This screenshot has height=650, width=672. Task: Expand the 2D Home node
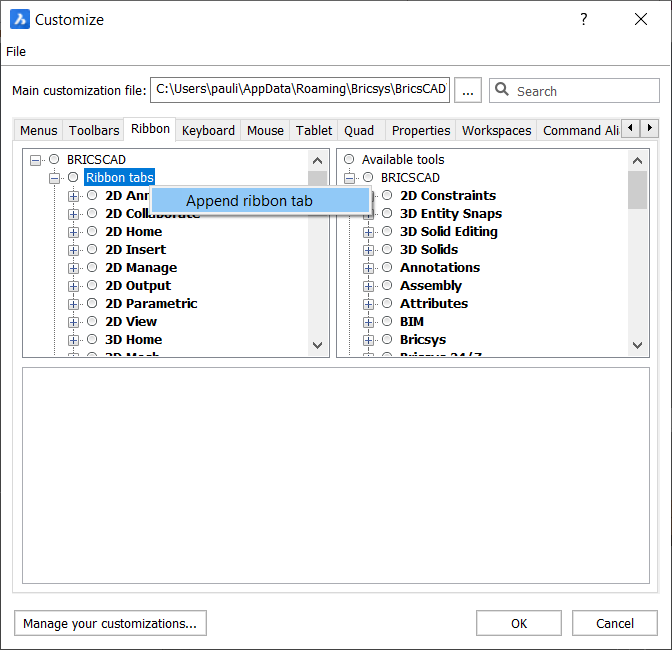pos(73,232)
